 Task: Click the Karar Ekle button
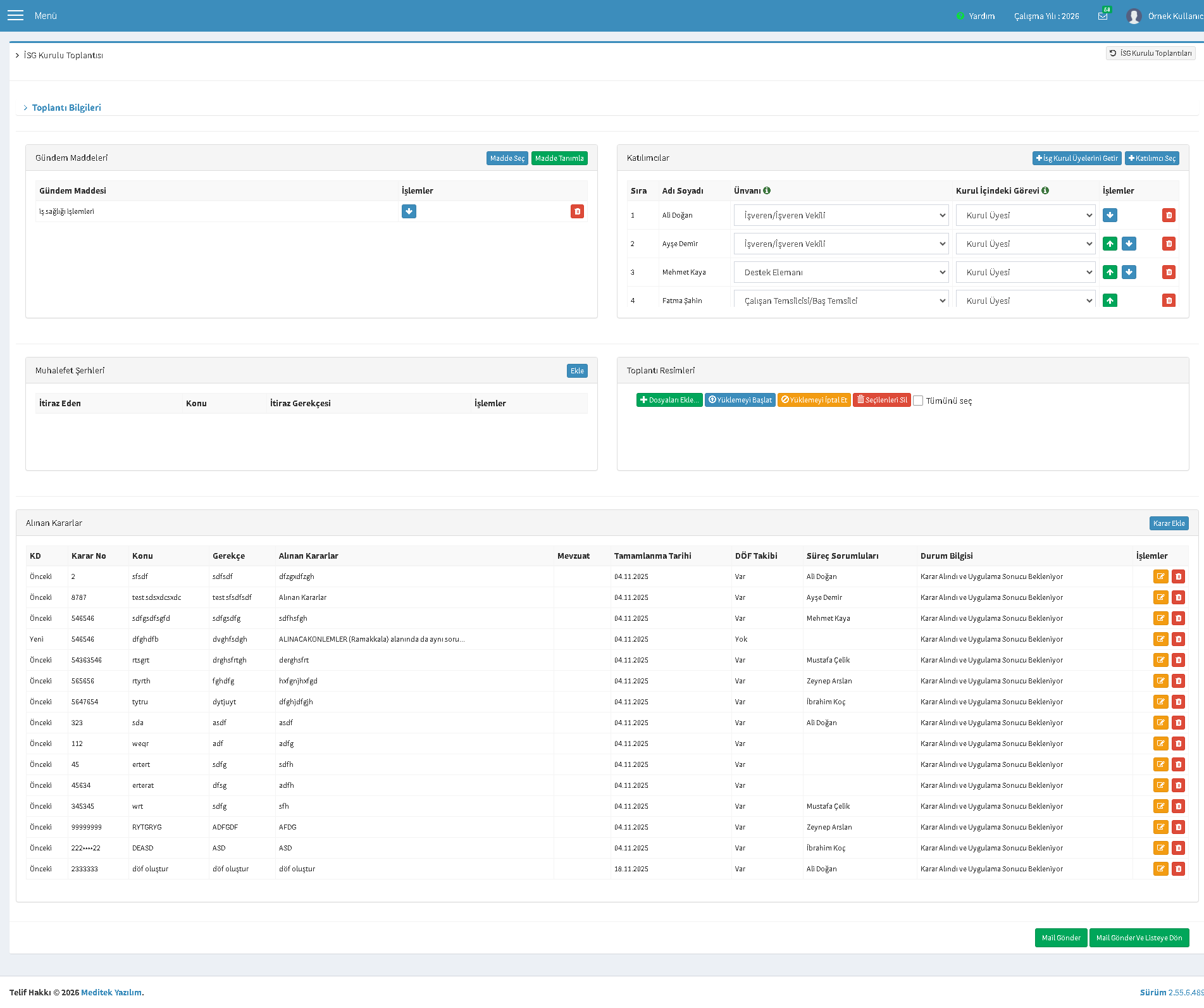tap(1169, 523)
